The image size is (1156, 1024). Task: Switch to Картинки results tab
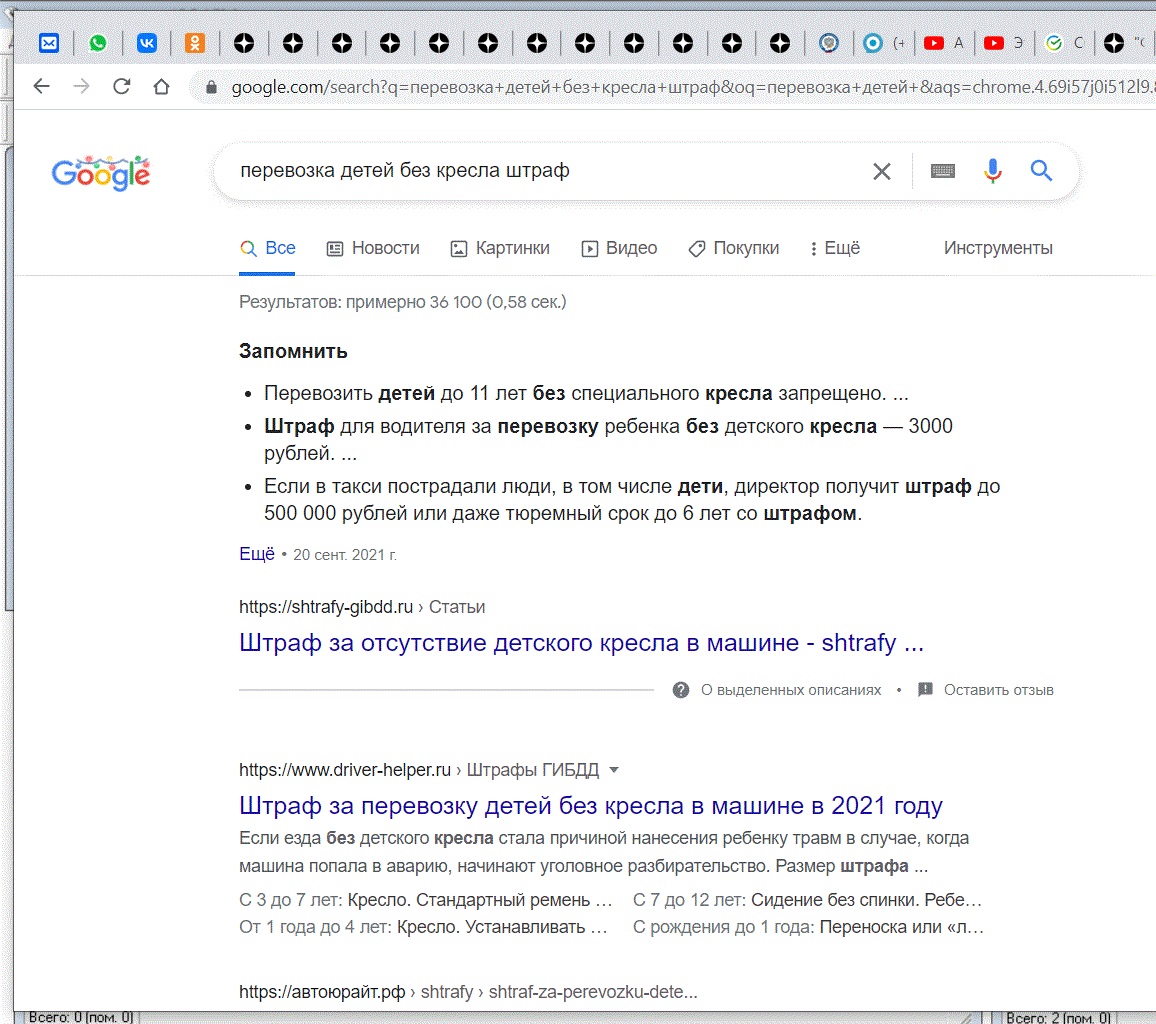pos(501,248)
